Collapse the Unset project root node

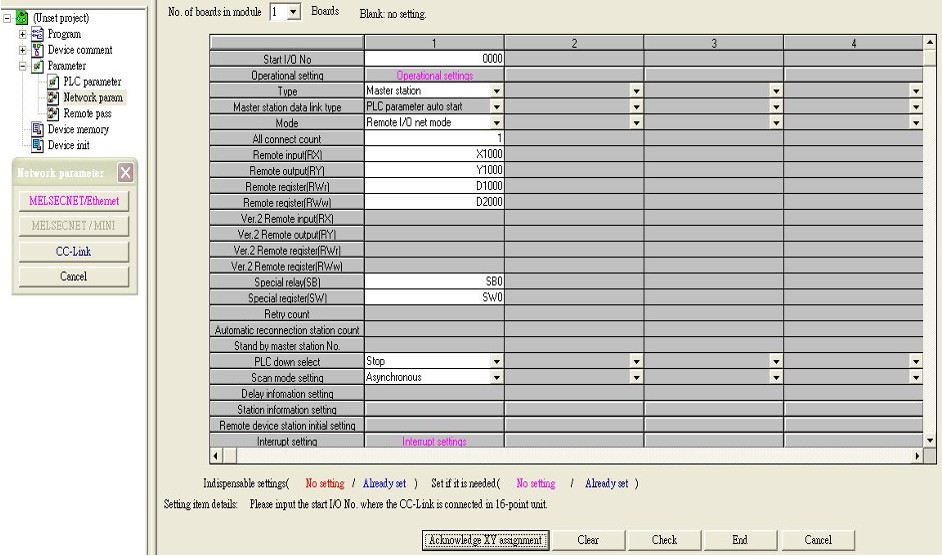(x=7, y=18)
